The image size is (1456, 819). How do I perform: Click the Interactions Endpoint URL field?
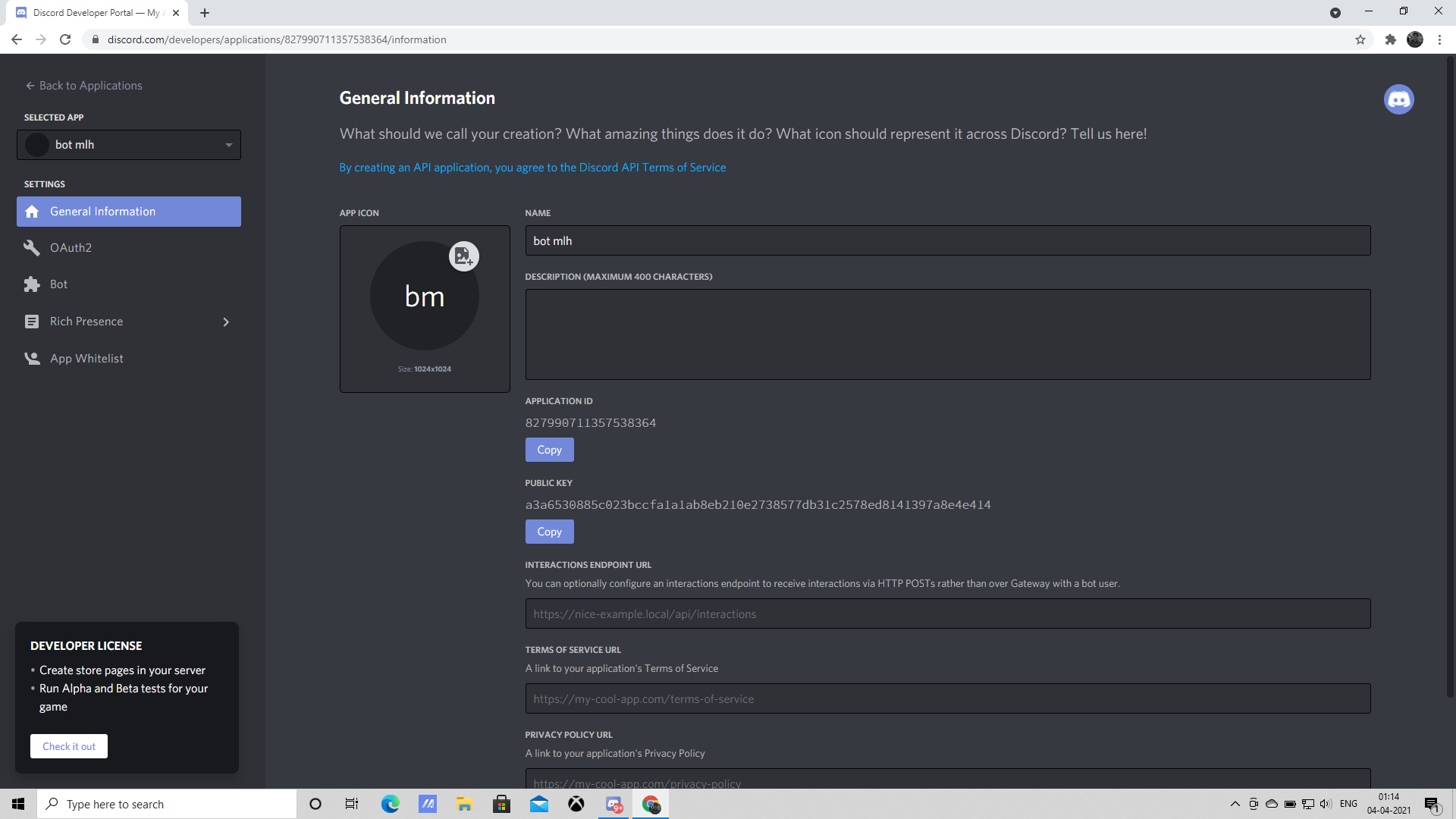947,613
